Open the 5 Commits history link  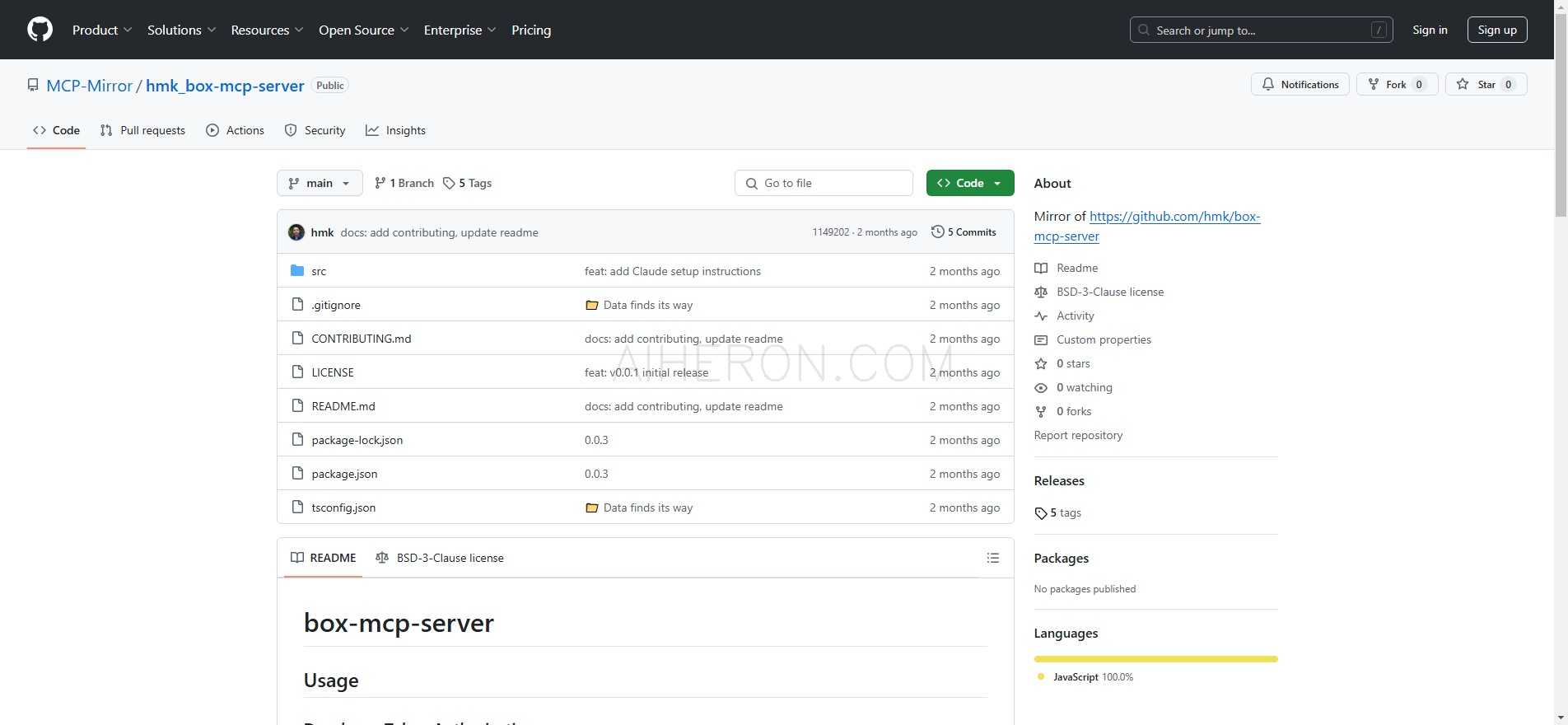(x=964, y=232)
